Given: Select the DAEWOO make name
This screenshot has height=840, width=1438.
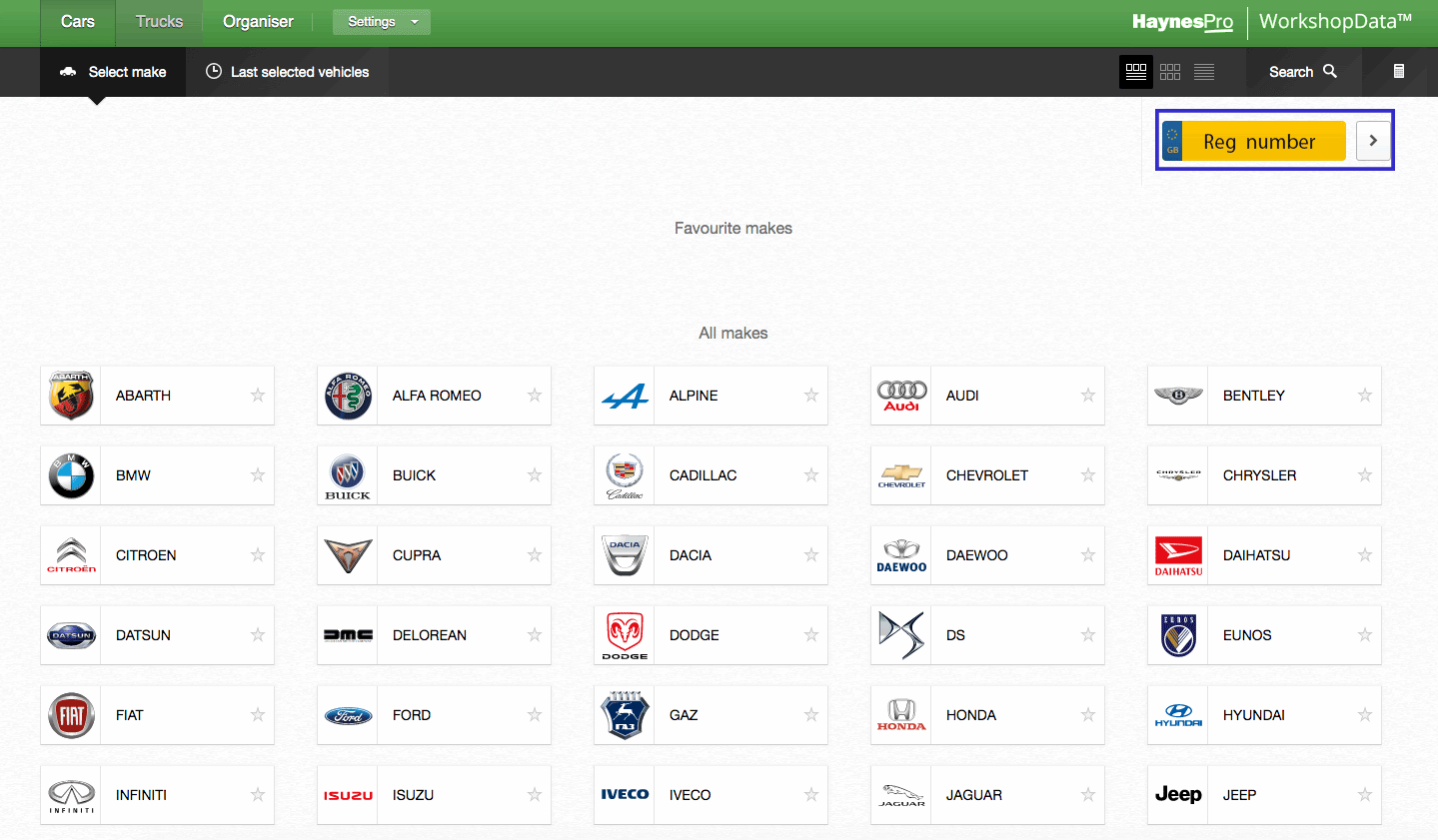Looking at the screenshot, I should [x=977, y=555].
